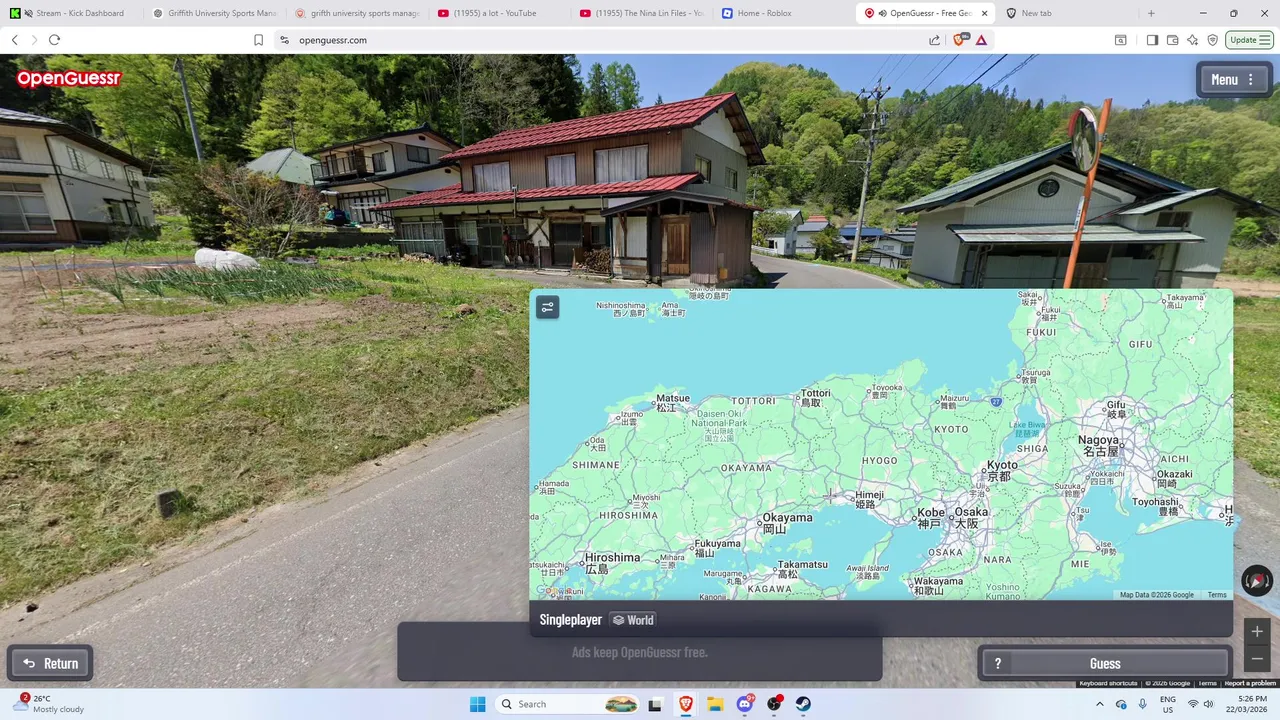Open the Windows Start menu
The width and height of the screenshot is (1280, 720).
477,704
